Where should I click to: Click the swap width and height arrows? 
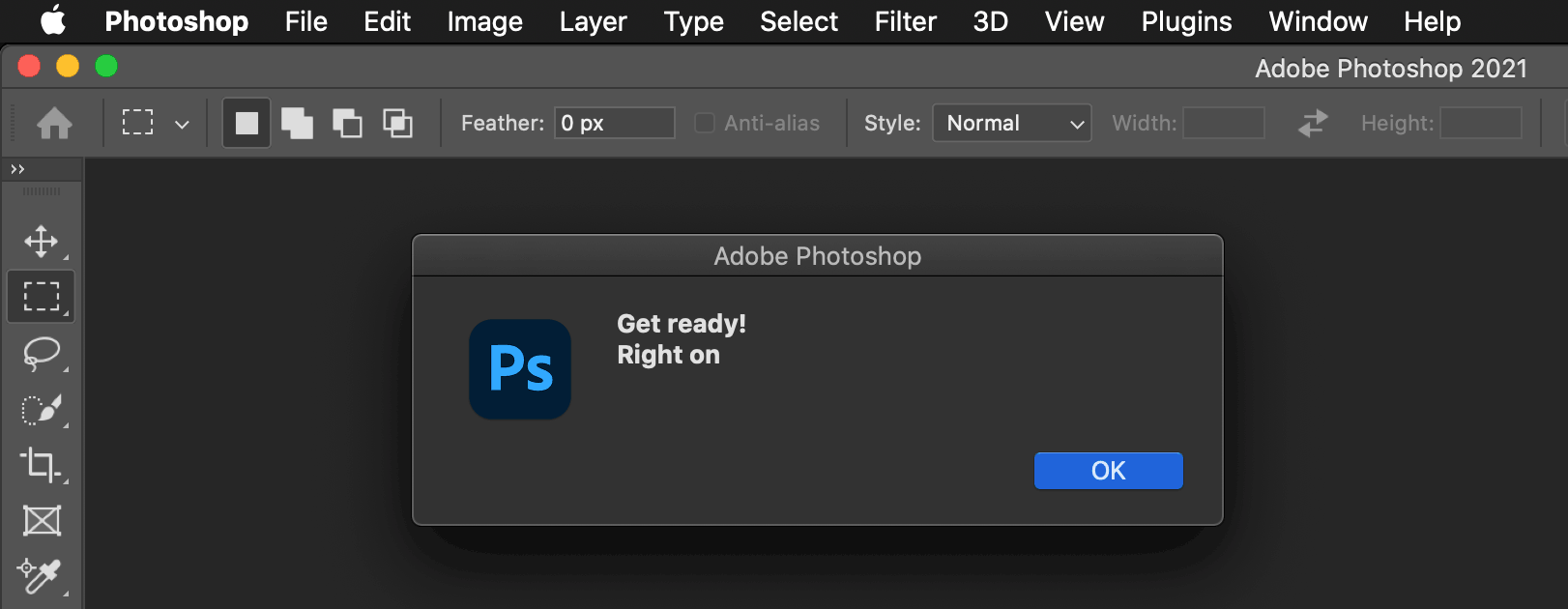click(1312, 123)
